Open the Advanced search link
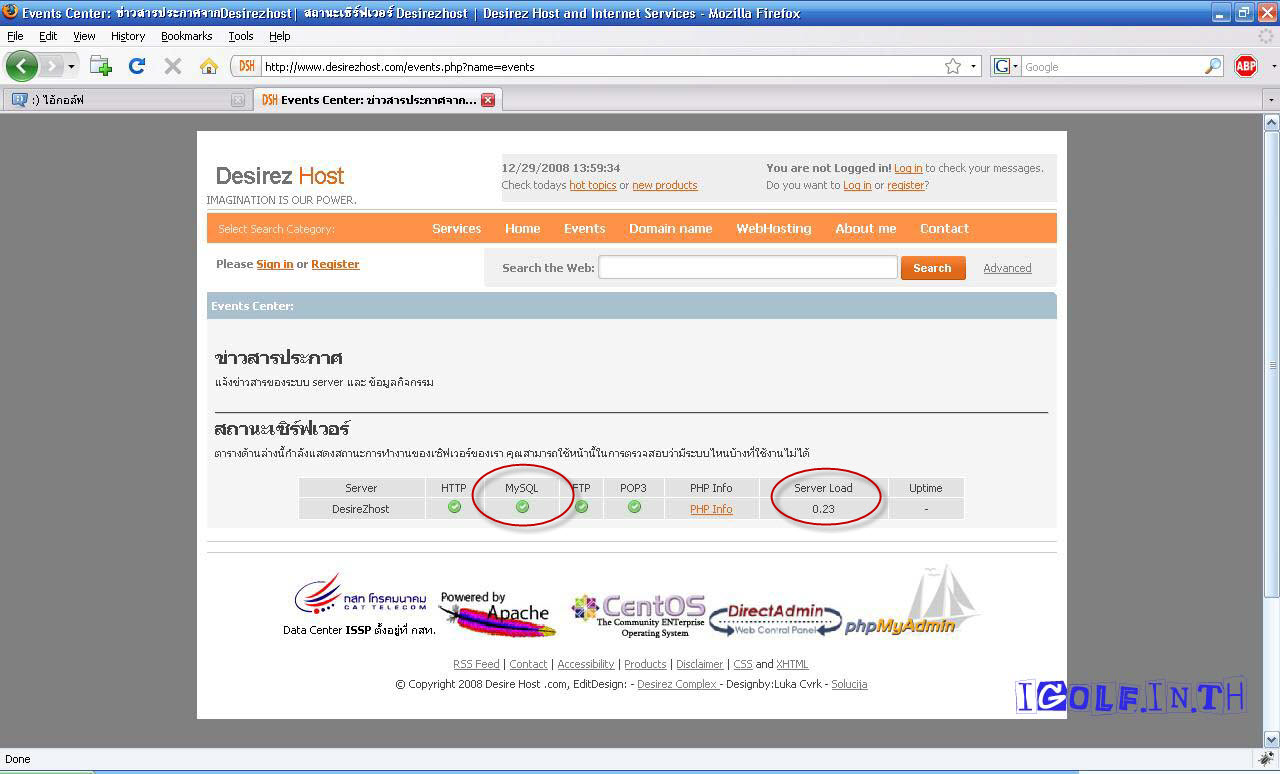 pos(1007,268)
